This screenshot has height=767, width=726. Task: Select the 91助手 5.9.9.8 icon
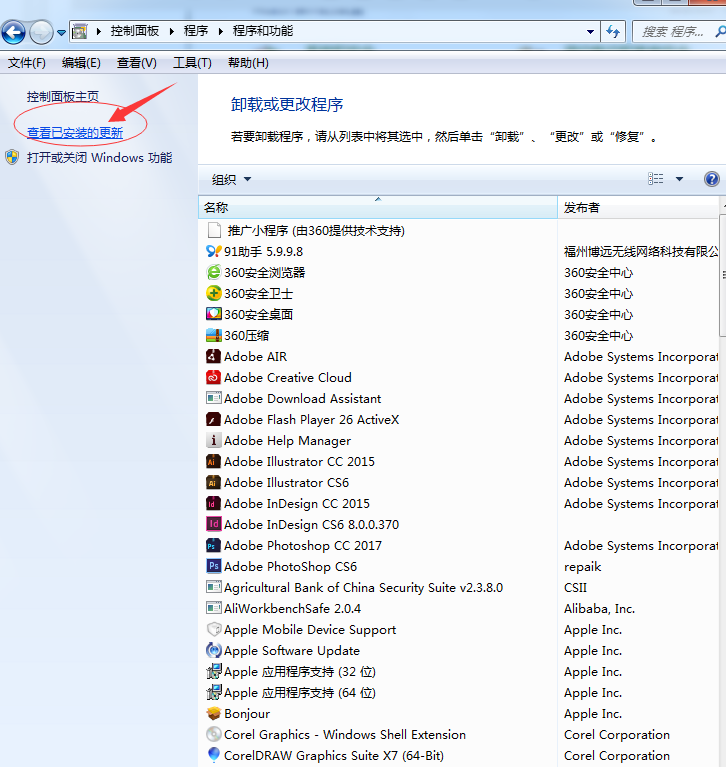(x=214, y=251)
